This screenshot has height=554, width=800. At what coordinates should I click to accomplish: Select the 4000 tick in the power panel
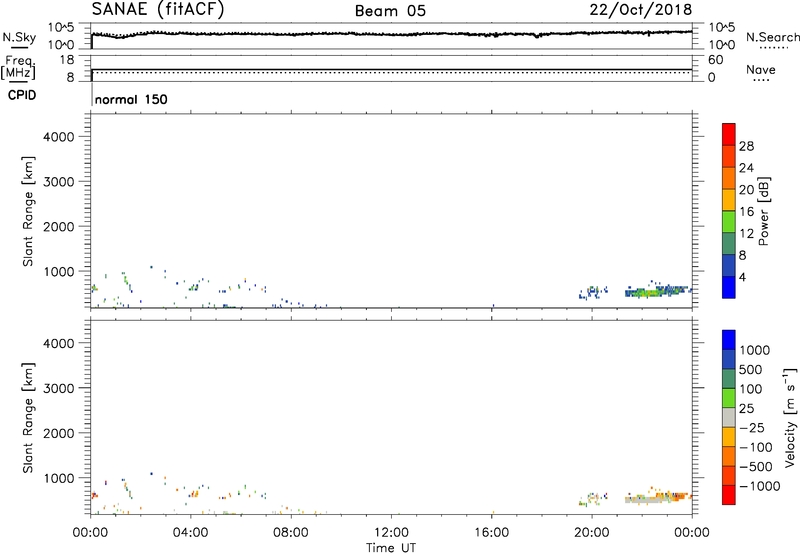tap(59, 137)
